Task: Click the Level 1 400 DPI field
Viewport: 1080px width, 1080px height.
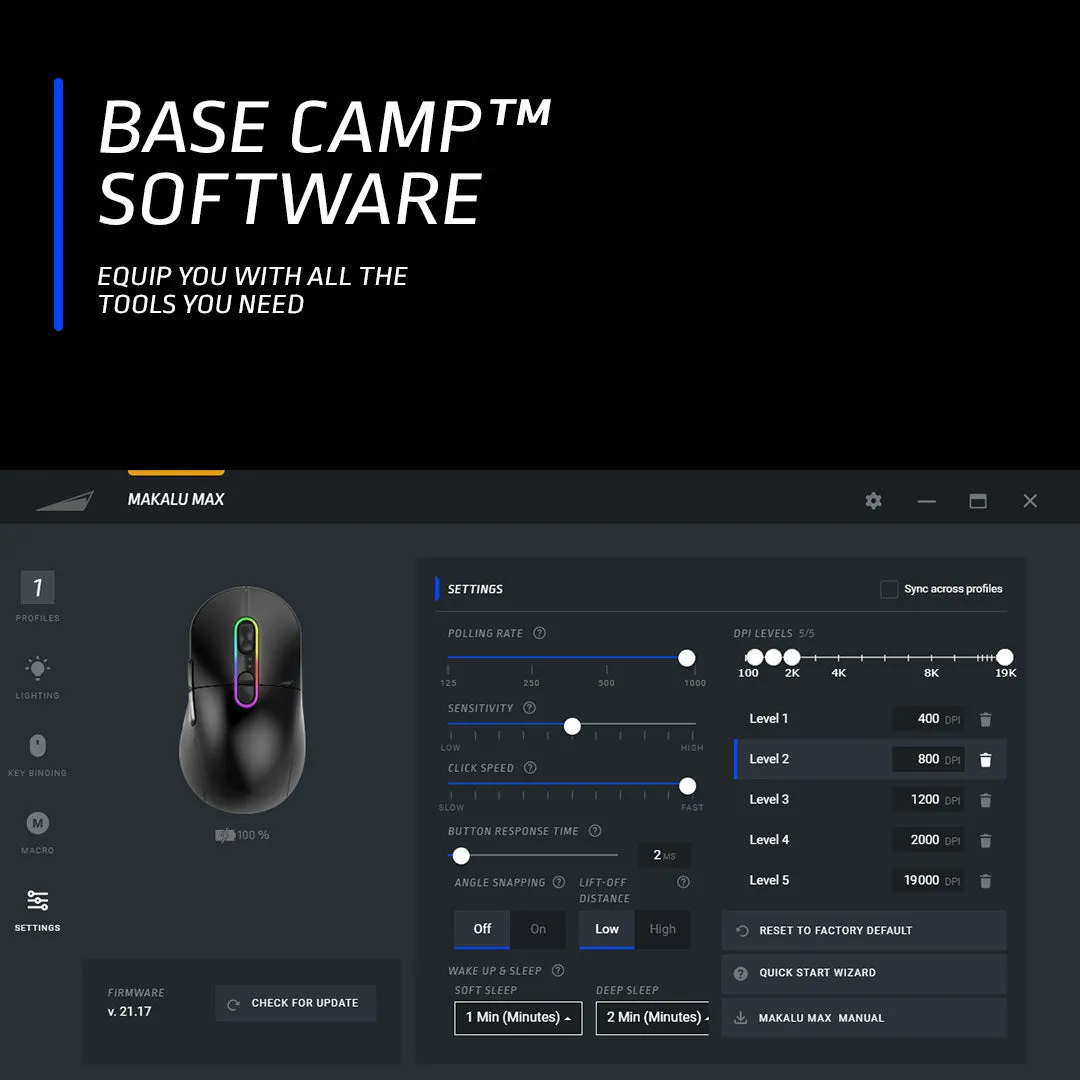Action: coord(928,719)
